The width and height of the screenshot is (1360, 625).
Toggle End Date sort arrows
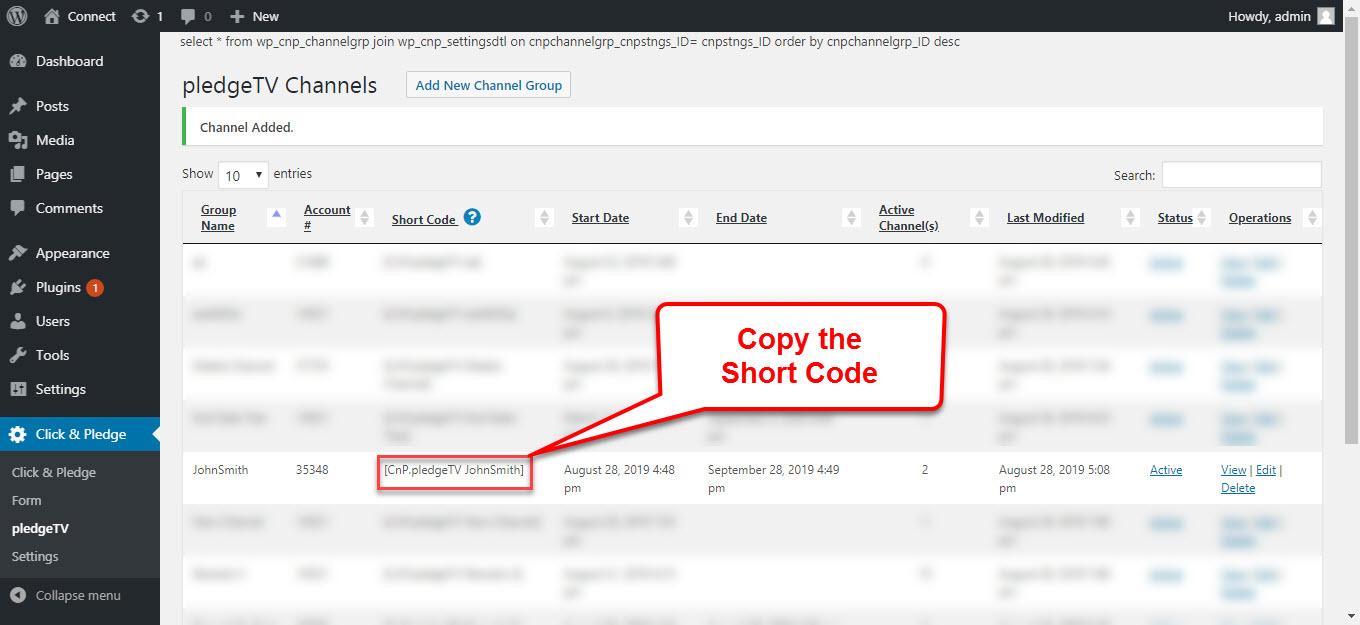coord(851,217)
